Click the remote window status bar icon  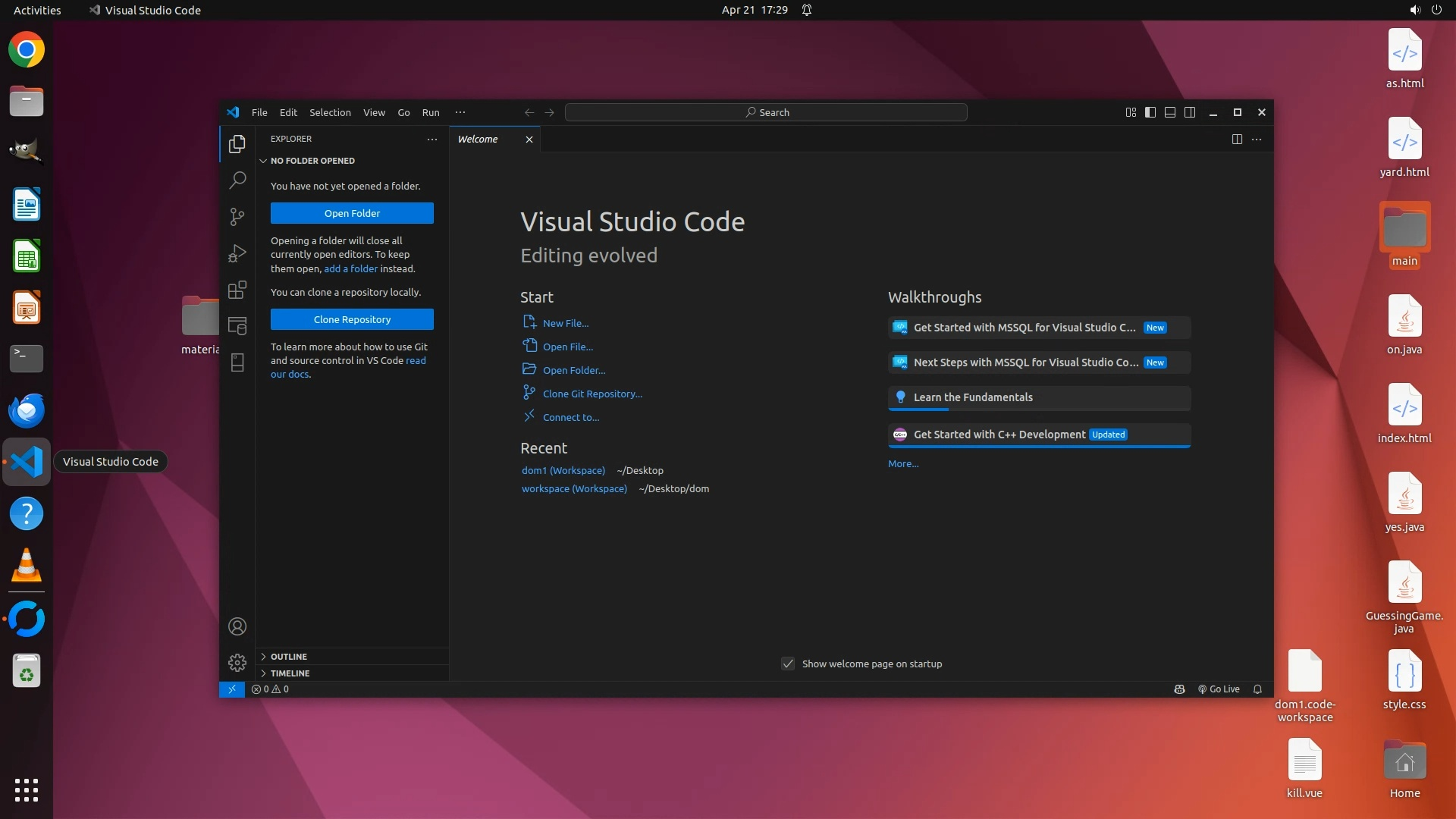pyautogui.click(x=232, y=689)
